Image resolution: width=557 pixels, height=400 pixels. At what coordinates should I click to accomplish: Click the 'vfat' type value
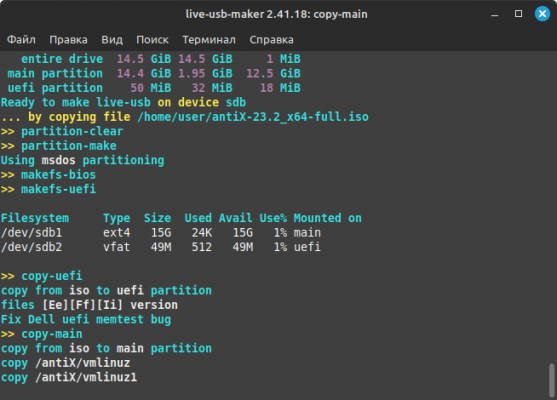coord(117,247)
